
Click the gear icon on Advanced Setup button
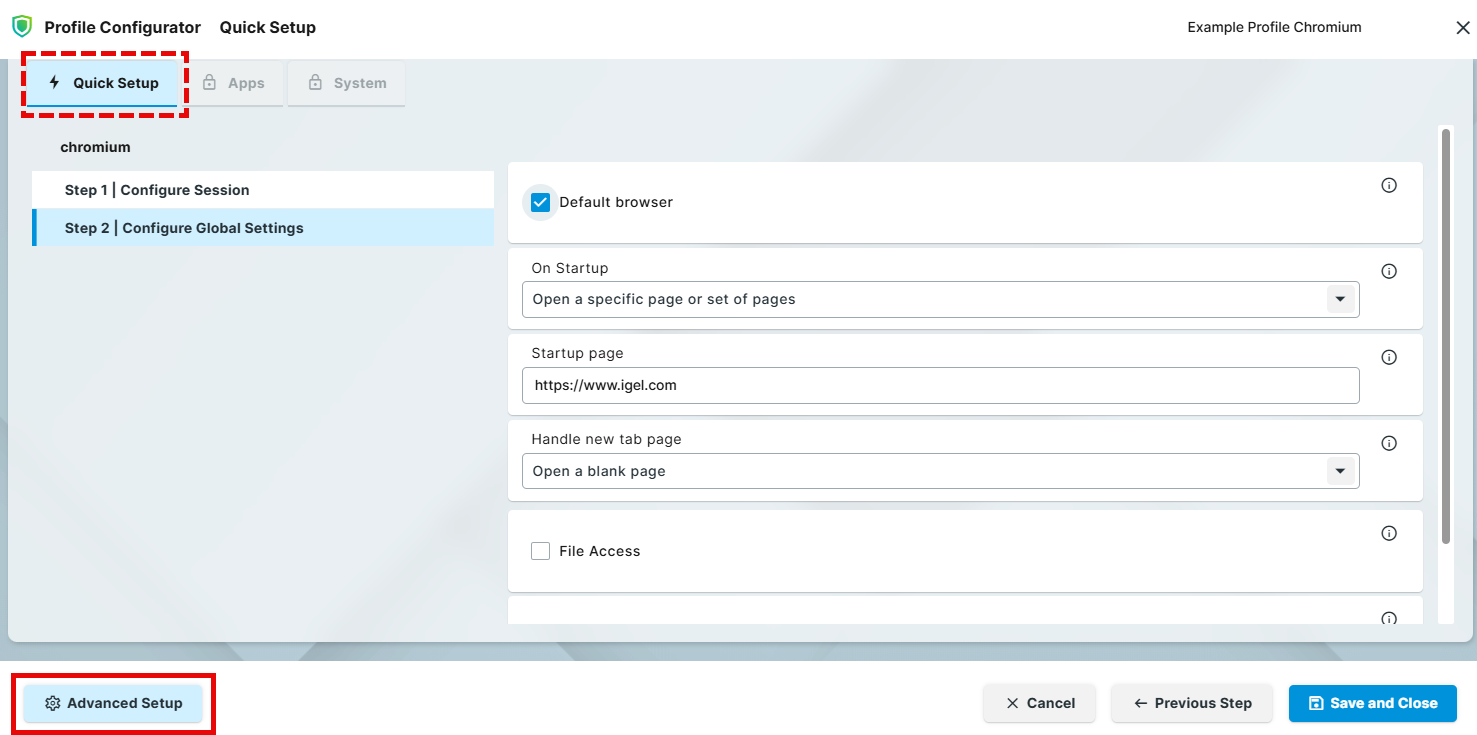[x=53, y=703]
